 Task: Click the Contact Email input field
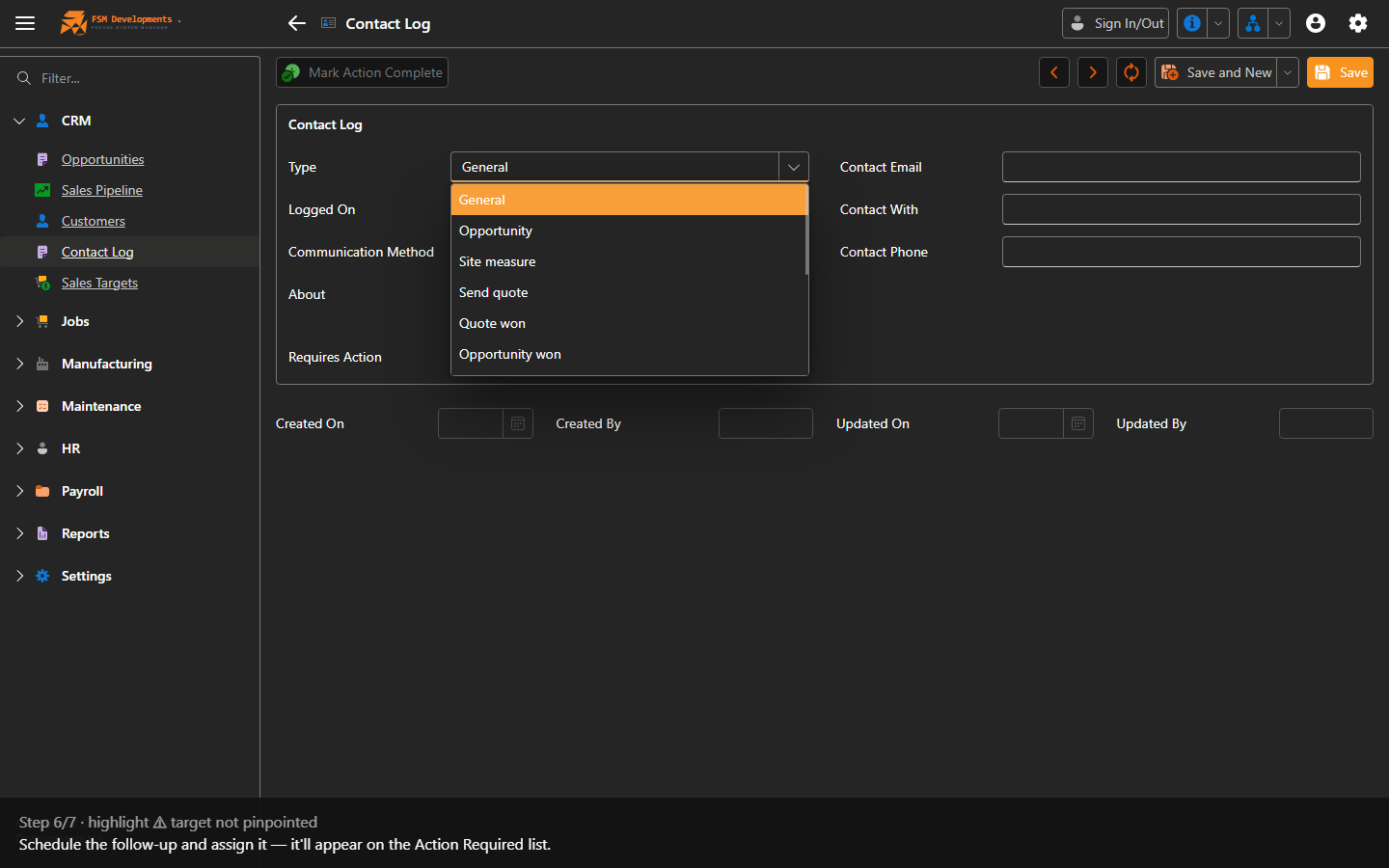pos(1182,167)
